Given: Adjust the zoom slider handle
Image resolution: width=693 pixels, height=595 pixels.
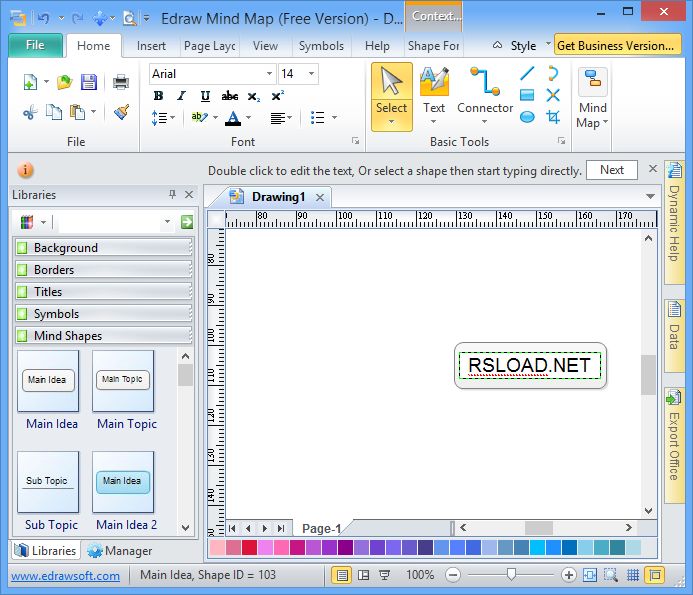Looking at the screenshot, I should [x=511, y=575].
